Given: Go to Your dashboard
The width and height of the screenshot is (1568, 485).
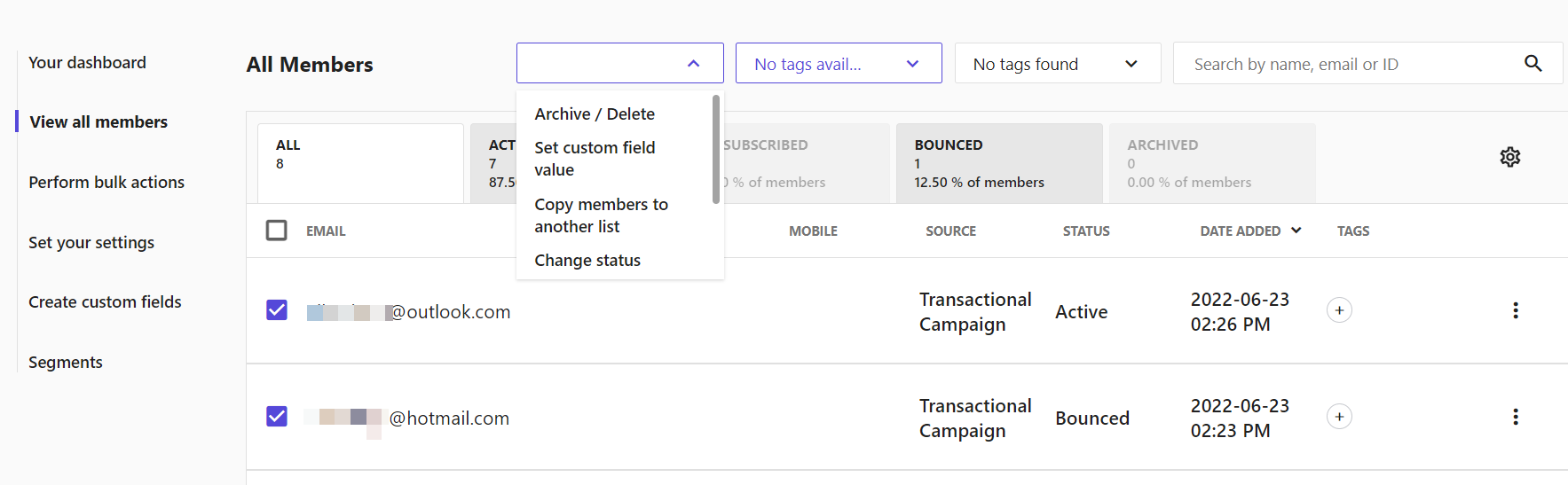Looking at the screenshot, I should tap(87, 62).
